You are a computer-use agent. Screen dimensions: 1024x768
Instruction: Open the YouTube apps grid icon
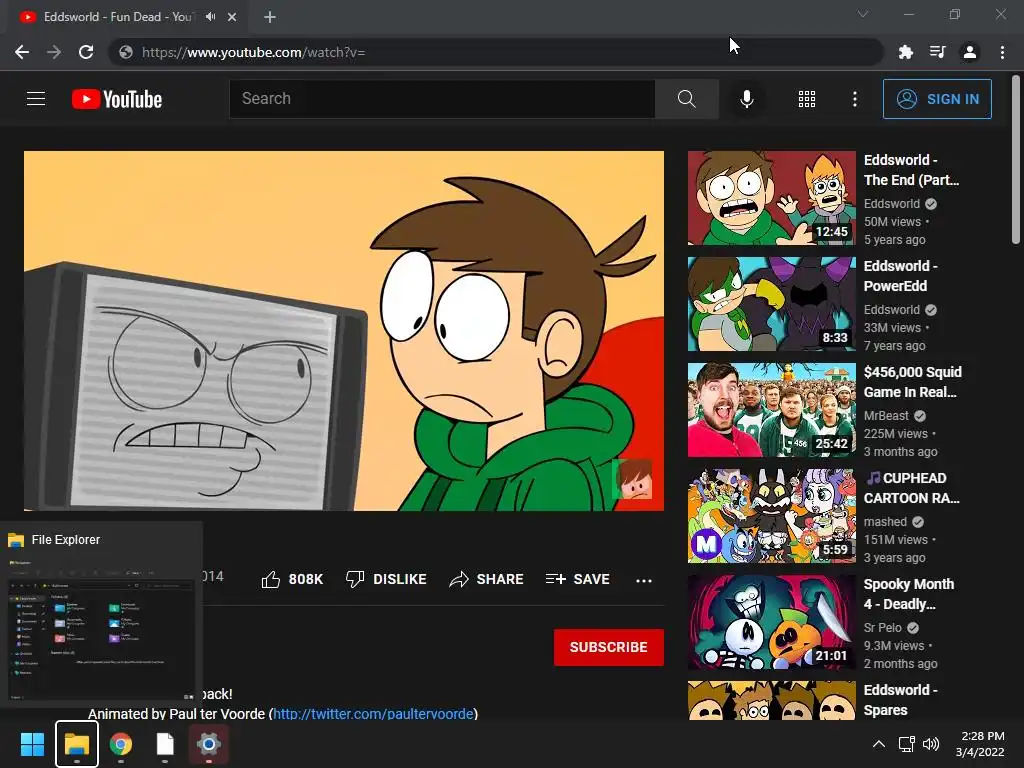pos(807,99)
